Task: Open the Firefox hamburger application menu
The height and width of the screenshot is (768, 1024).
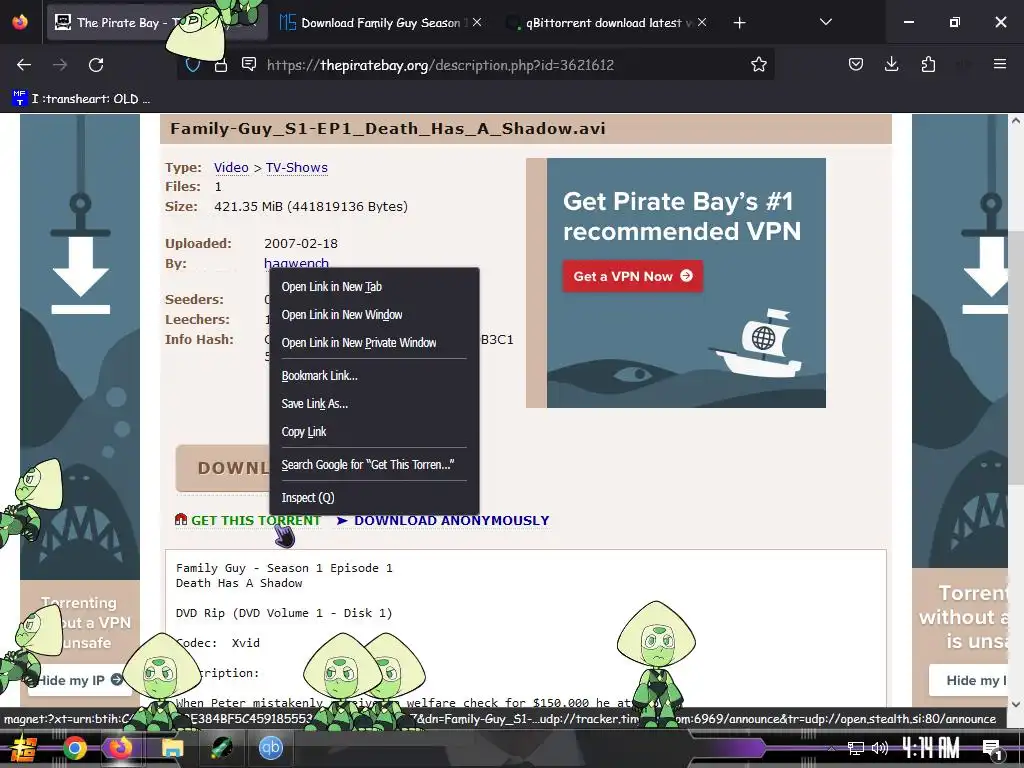Action: [x=999, y=64]
